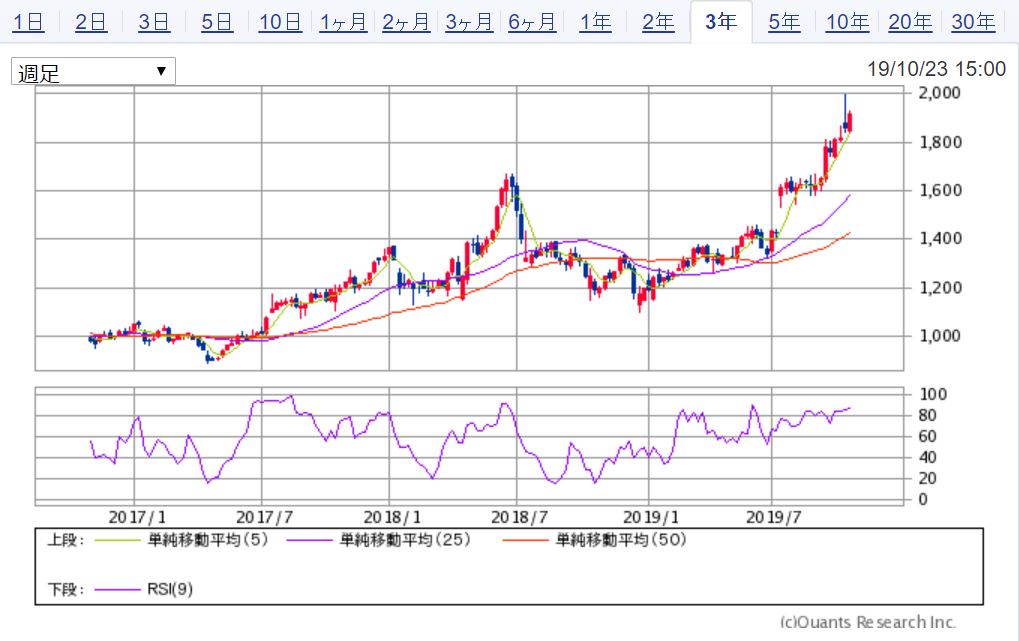Click the Quants Research Inc. copyright text
The image size is (1019, 641).
click(x=868, y=622)
